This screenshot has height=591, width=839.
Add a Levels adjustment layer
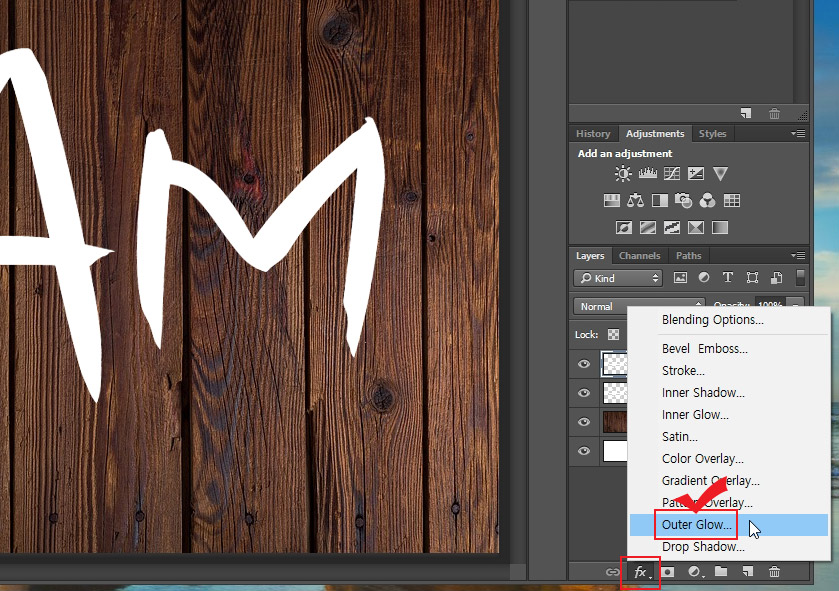[x=647, y=174]
